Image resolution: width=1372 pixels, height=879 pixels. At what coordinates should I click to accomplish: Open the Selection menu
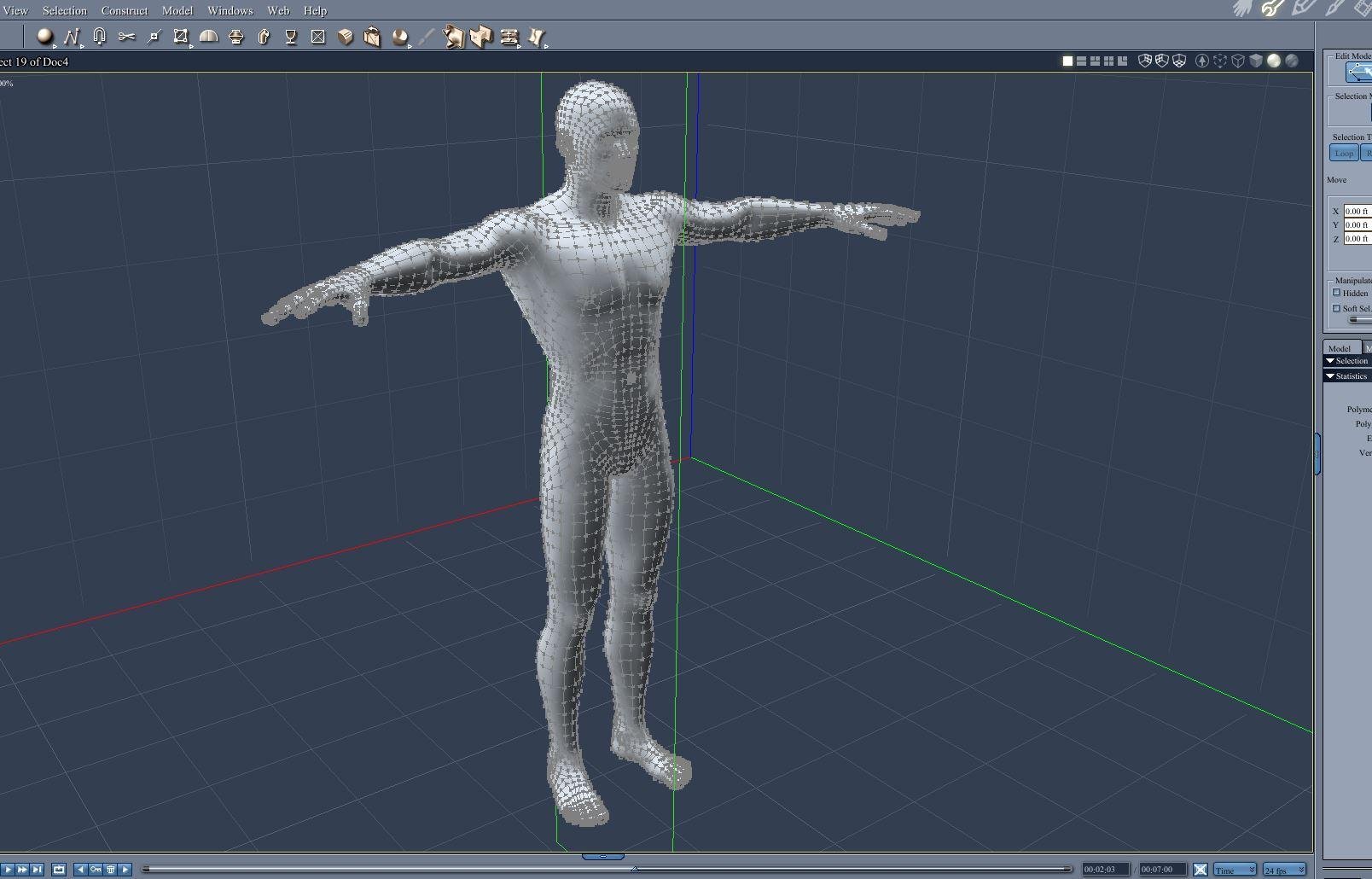[65, 10]
